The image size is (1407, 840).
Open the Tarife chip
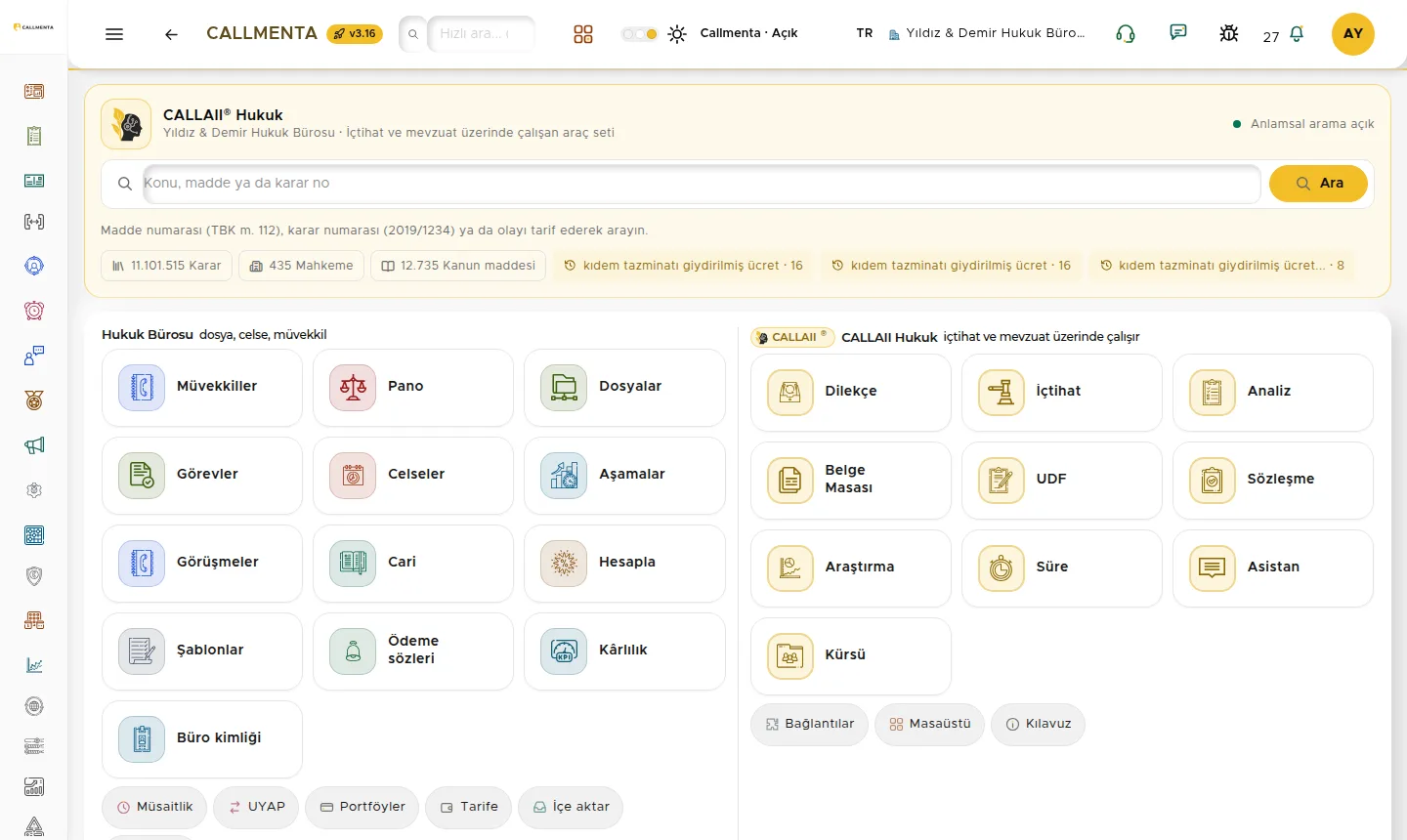(469, 808)
